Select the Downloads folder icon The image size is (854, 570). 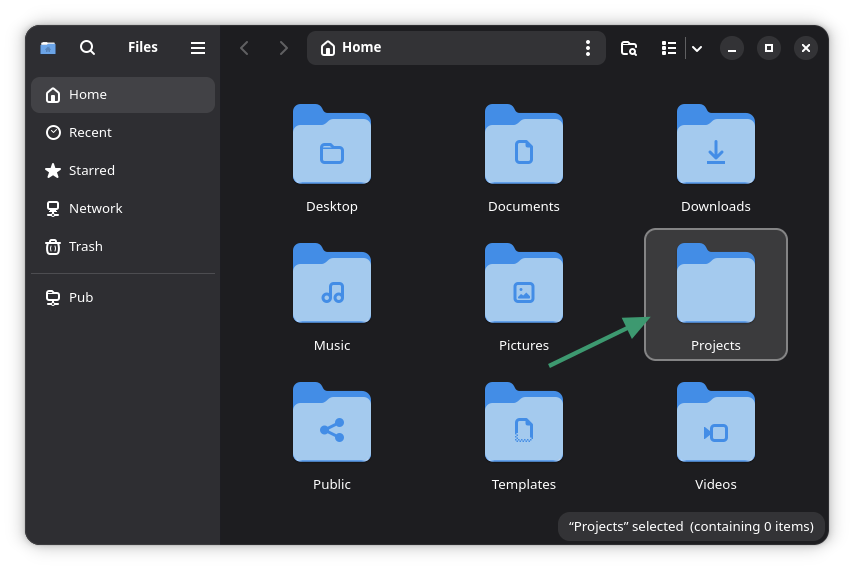716,144
